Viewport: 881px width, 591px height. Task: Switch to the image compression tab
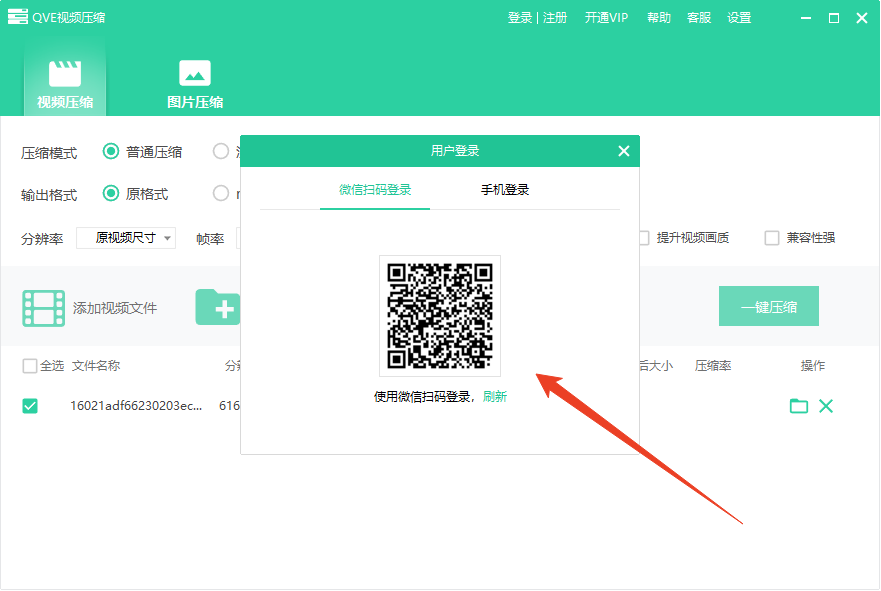194,74
